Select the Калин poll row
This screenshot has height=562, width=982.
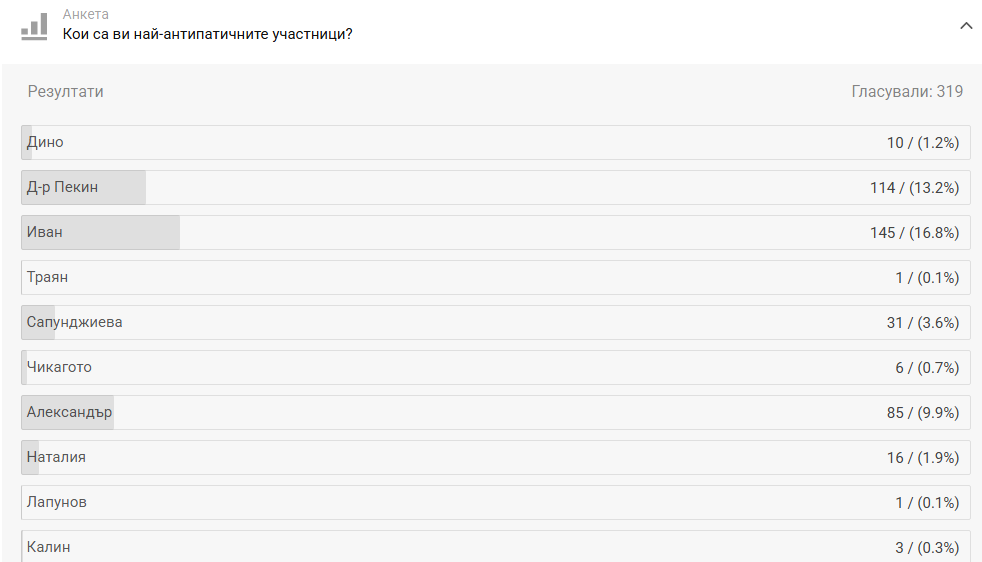pyautogui.click(x=495, y=546)
